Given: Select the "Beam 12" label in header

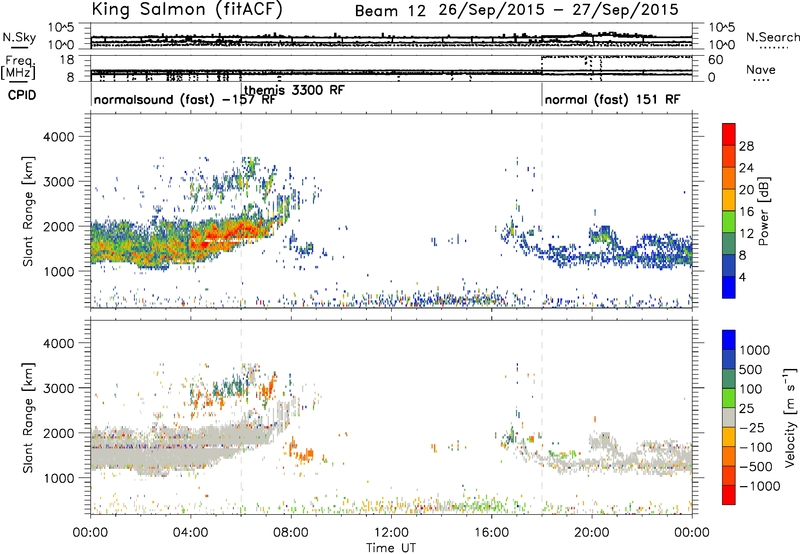Looking at the screenshot, I should point(390,11).
